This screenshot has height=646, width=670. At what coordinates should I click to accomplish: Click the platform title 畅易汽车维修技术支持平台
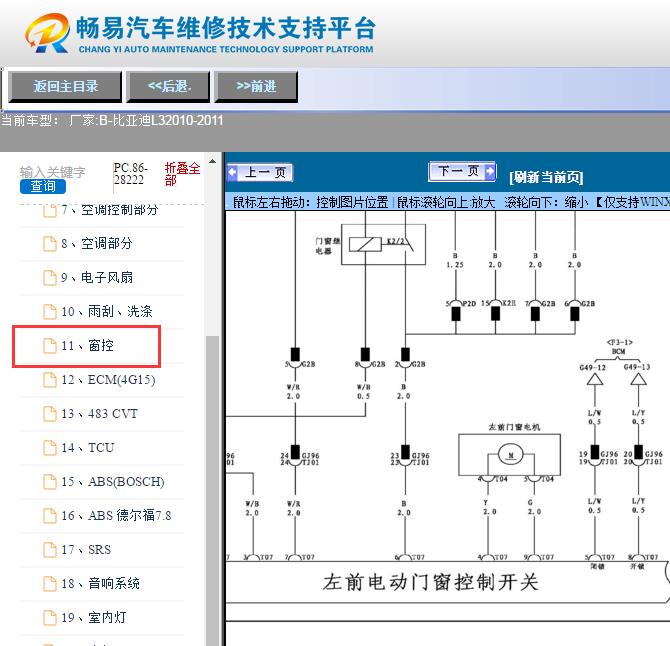pyautogui.click(x=226, y=28)
